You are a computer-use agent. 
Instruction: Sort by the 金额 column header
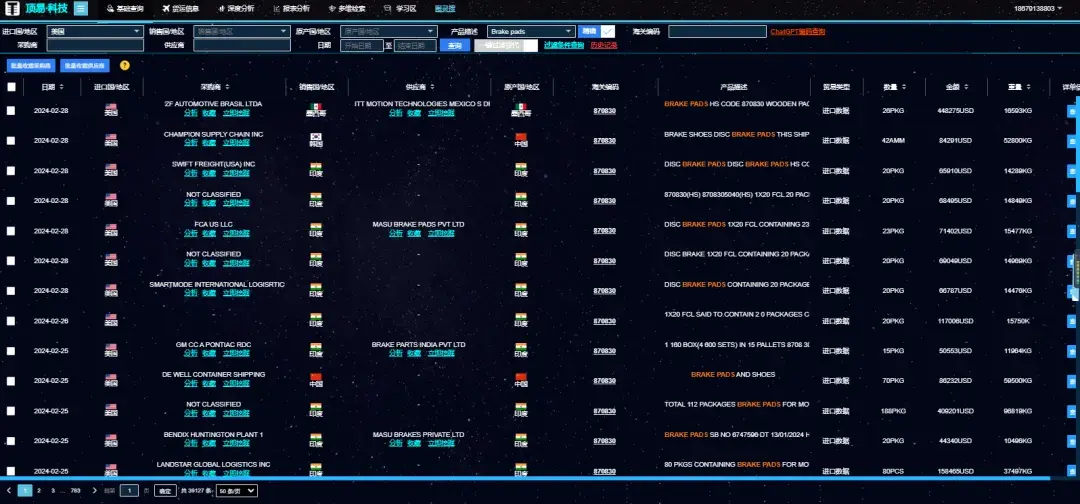coord(956,87)
